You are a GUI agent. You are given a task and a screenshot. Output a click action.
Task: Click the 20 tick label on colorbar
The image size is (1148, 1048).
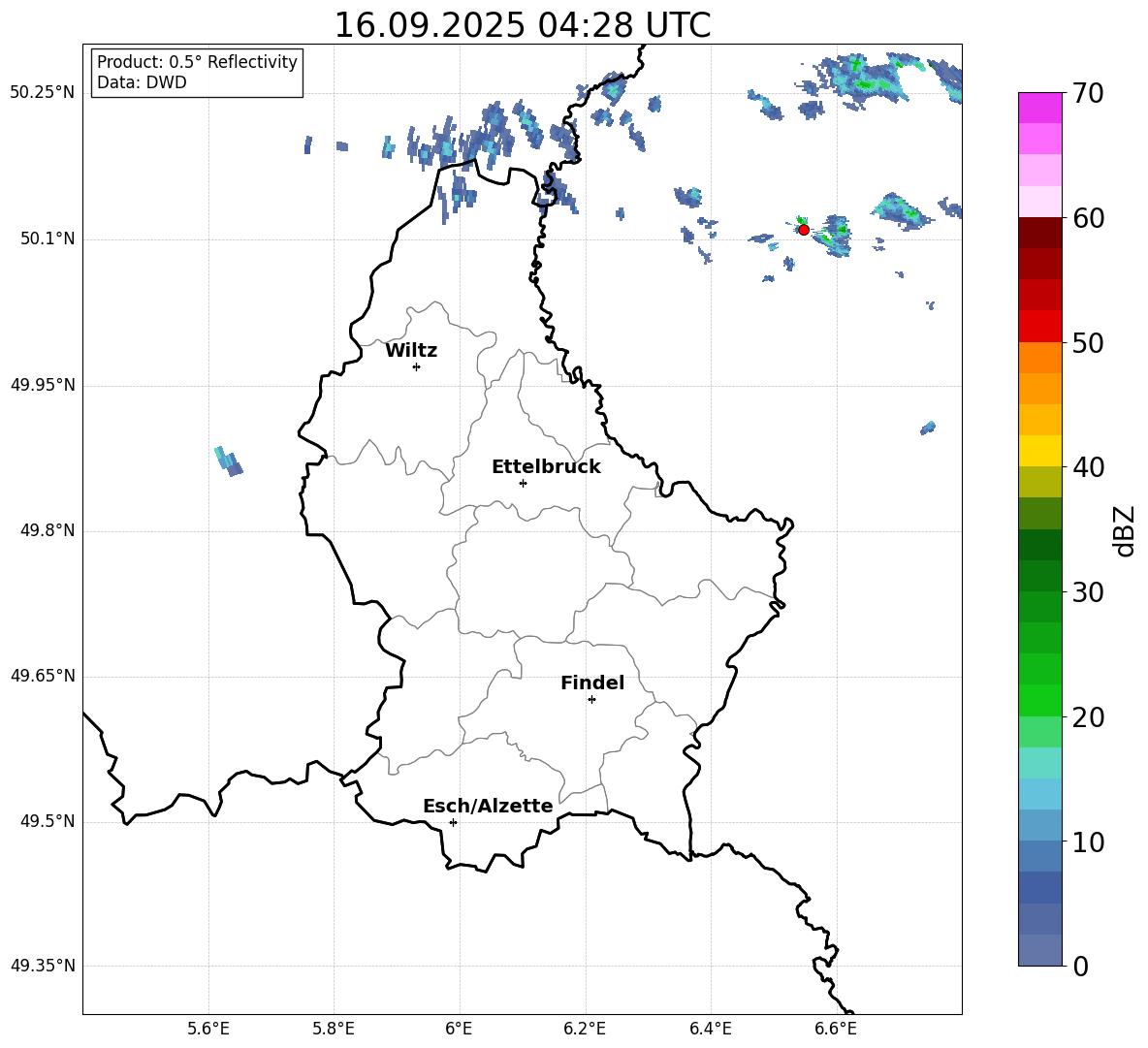click(1088, 717)
